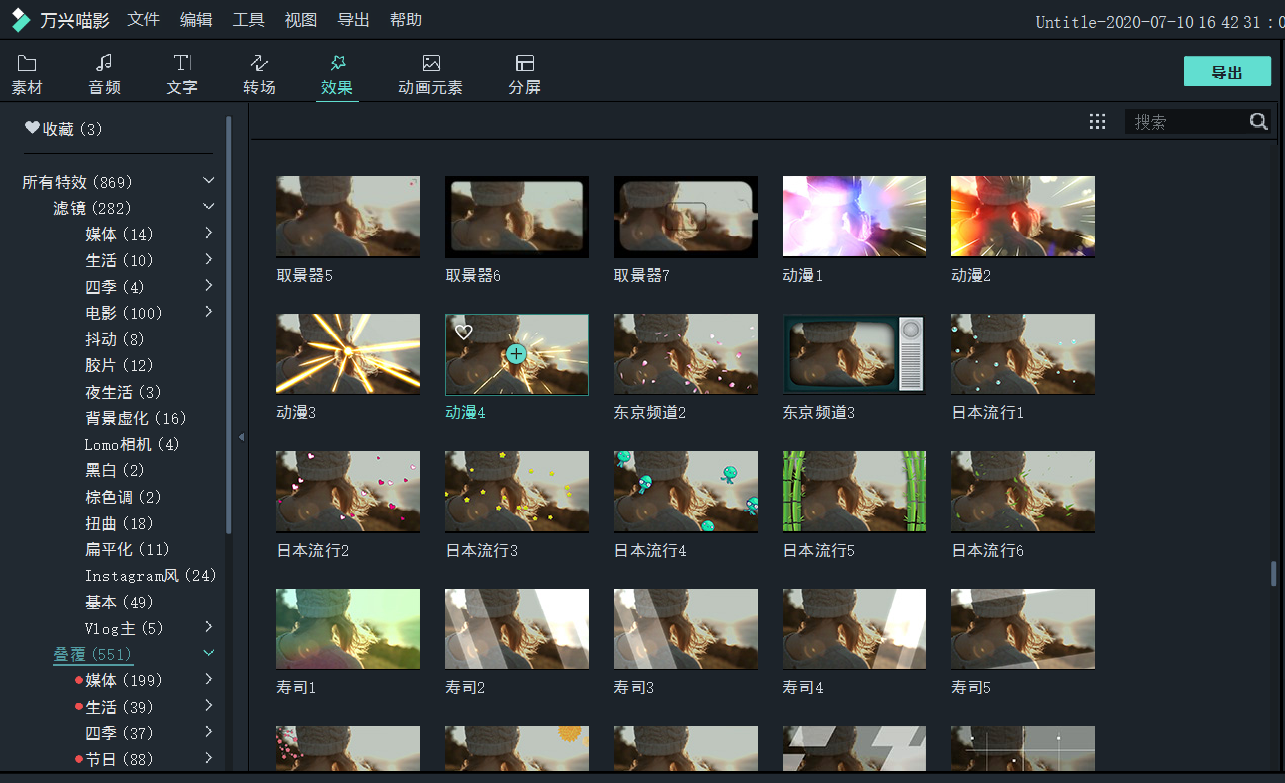This screenshot has width=1285, height=783.
Task: Favorite 动漫4 with the heart icon
Action: 463,332
